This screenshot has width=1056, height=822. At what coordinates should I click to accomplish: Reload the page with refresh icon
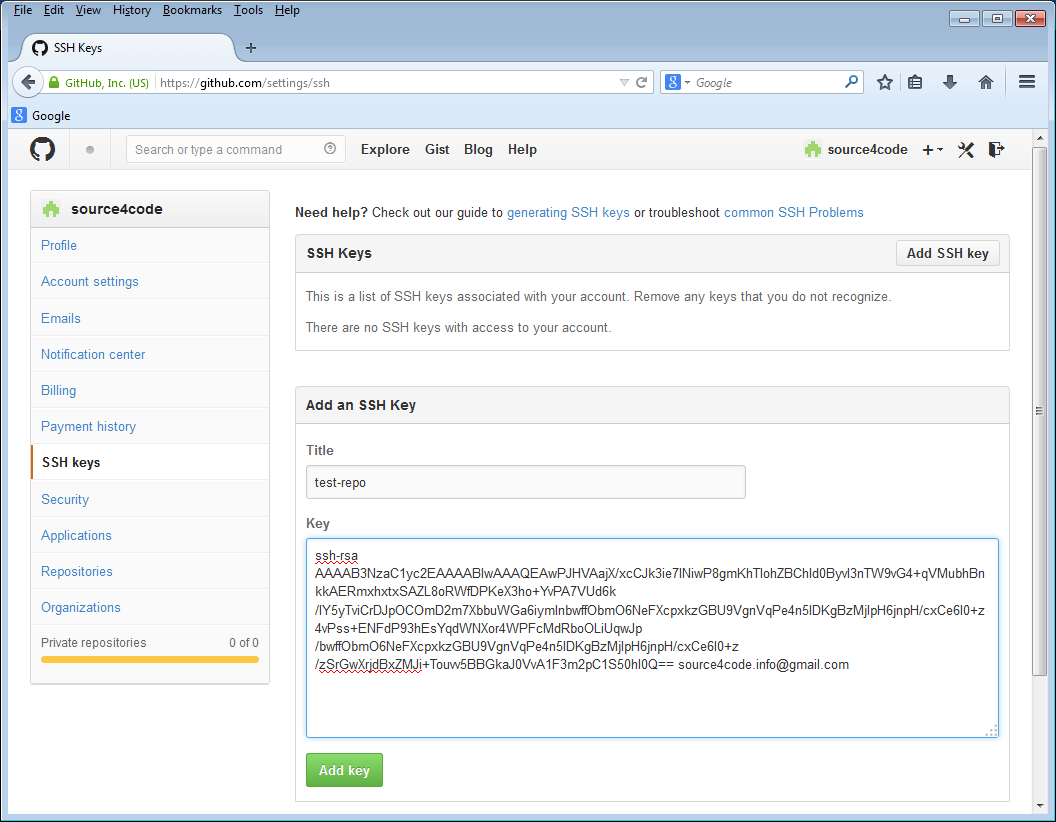pyautogui.click(x=642, y=82)
